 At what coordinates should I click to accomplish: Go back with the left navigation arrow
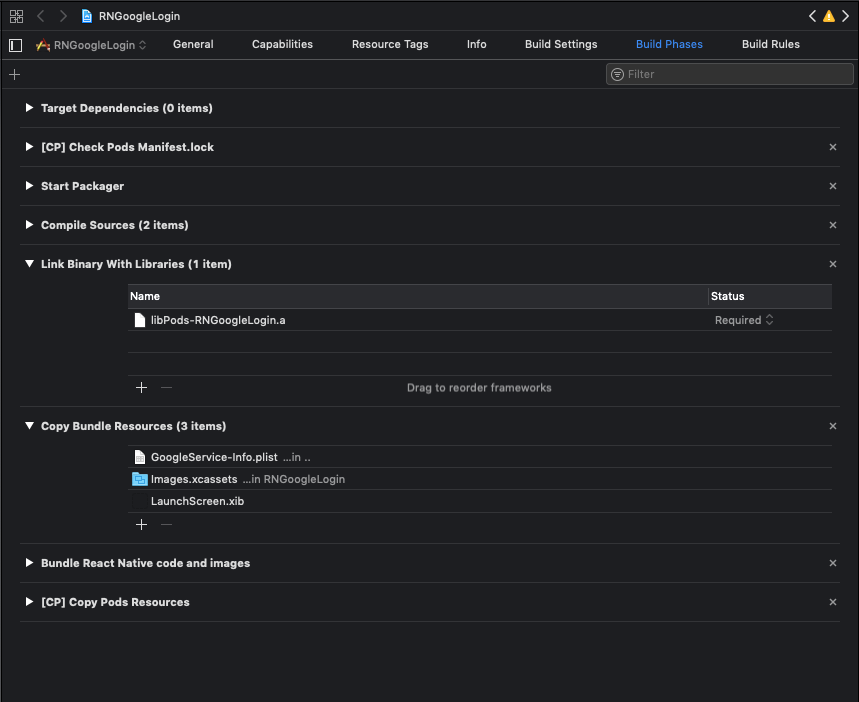point(41,16)
